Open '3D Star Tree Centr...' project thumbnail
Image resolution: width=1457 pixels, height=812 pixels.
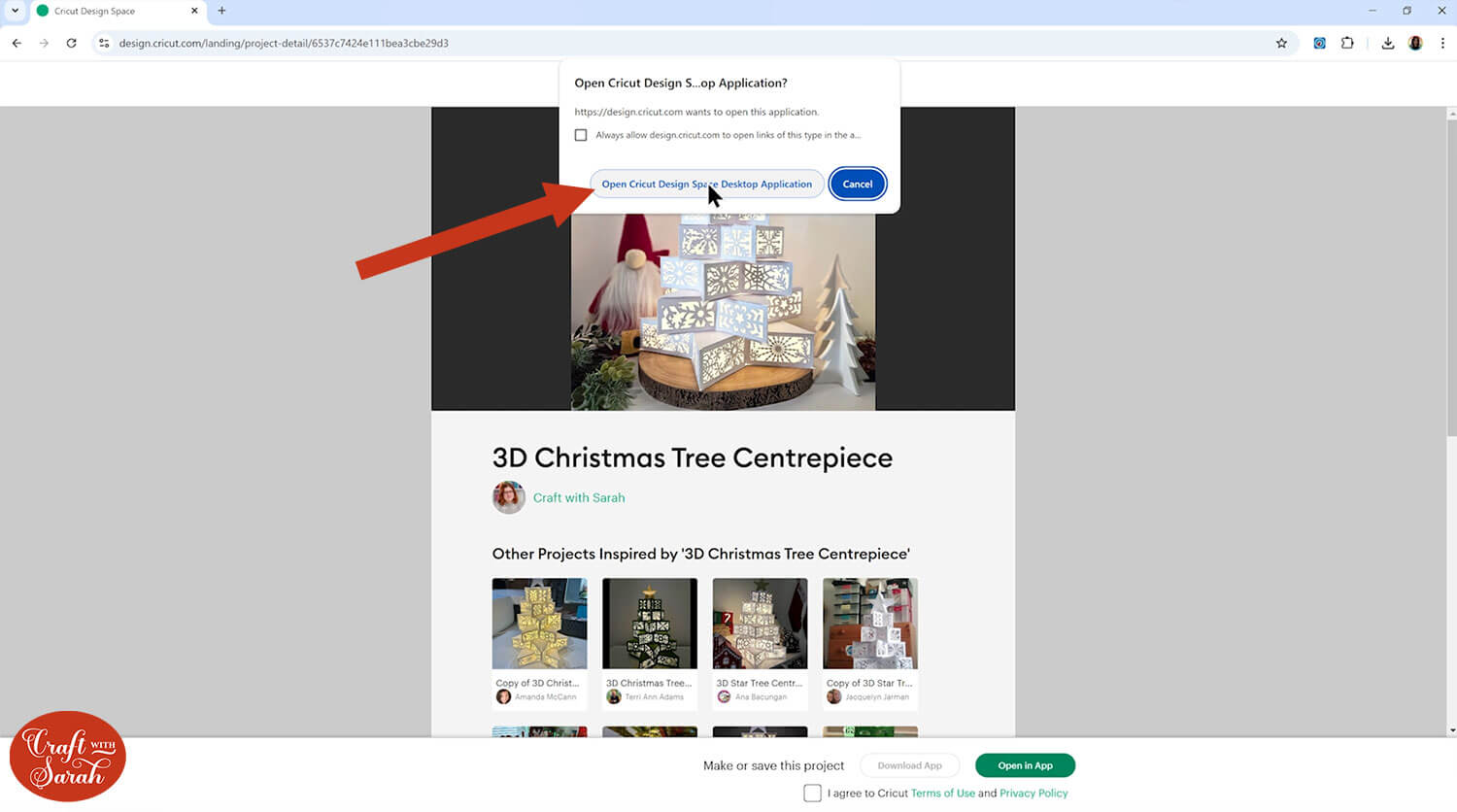[760, 624]
